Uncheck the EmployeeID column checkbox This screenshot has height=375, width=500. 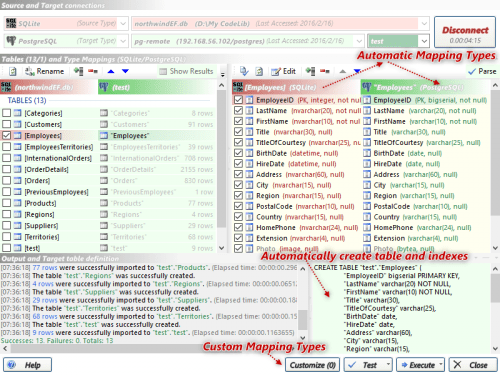click(238, 100)
